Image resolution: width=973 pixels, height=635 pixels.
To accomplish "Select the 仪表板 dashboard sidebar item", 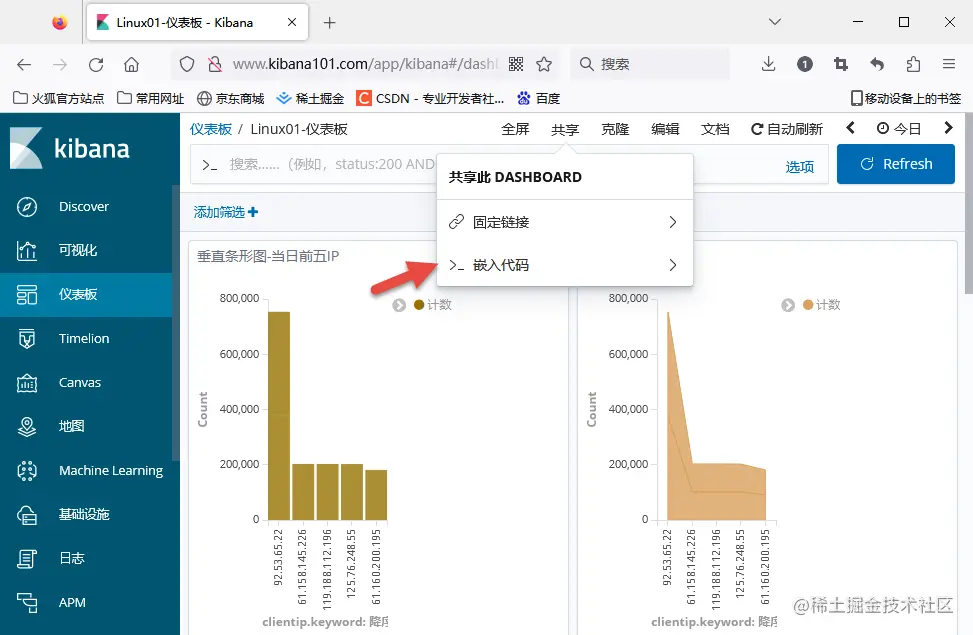I will (x=86, y=294).
